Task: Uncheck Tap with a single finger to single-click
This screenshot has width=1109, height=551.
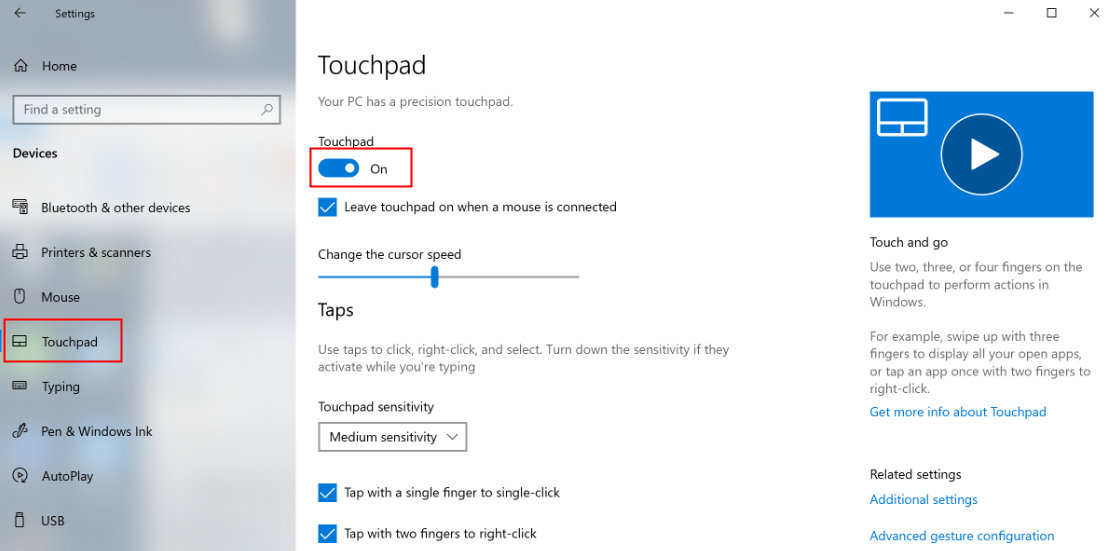Action: tap(327, 493)
